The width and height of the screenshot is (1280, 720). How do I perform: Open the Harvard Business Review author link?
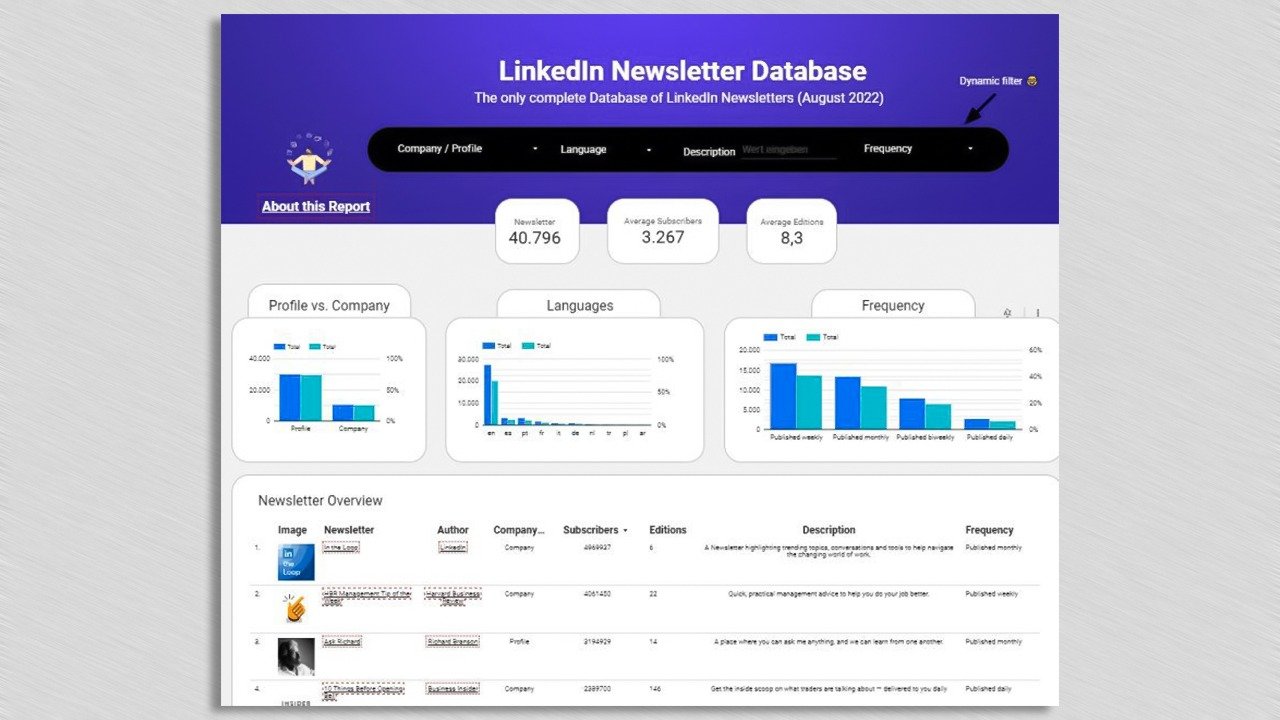click(453, 597)
